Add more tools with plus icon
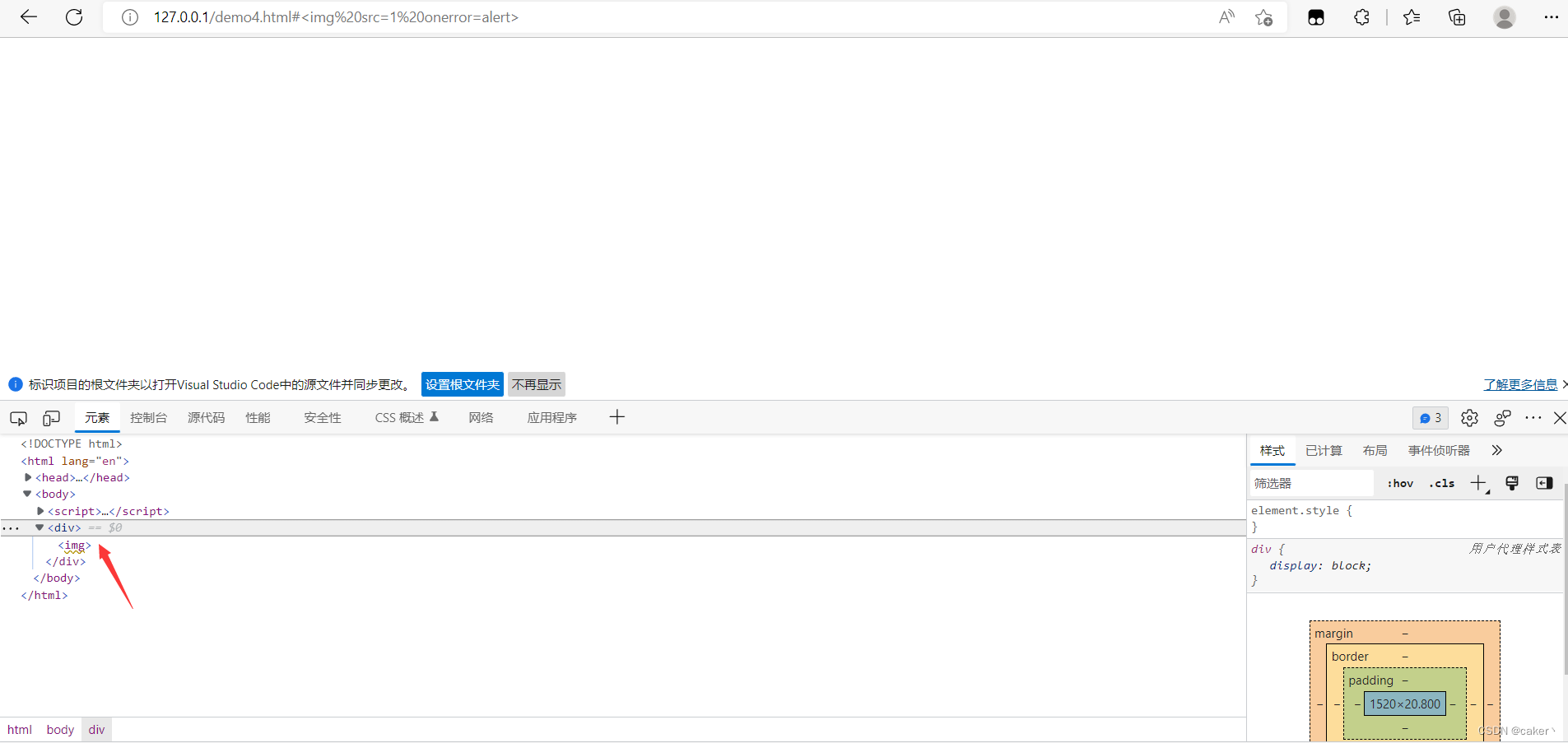 point(617,417)
